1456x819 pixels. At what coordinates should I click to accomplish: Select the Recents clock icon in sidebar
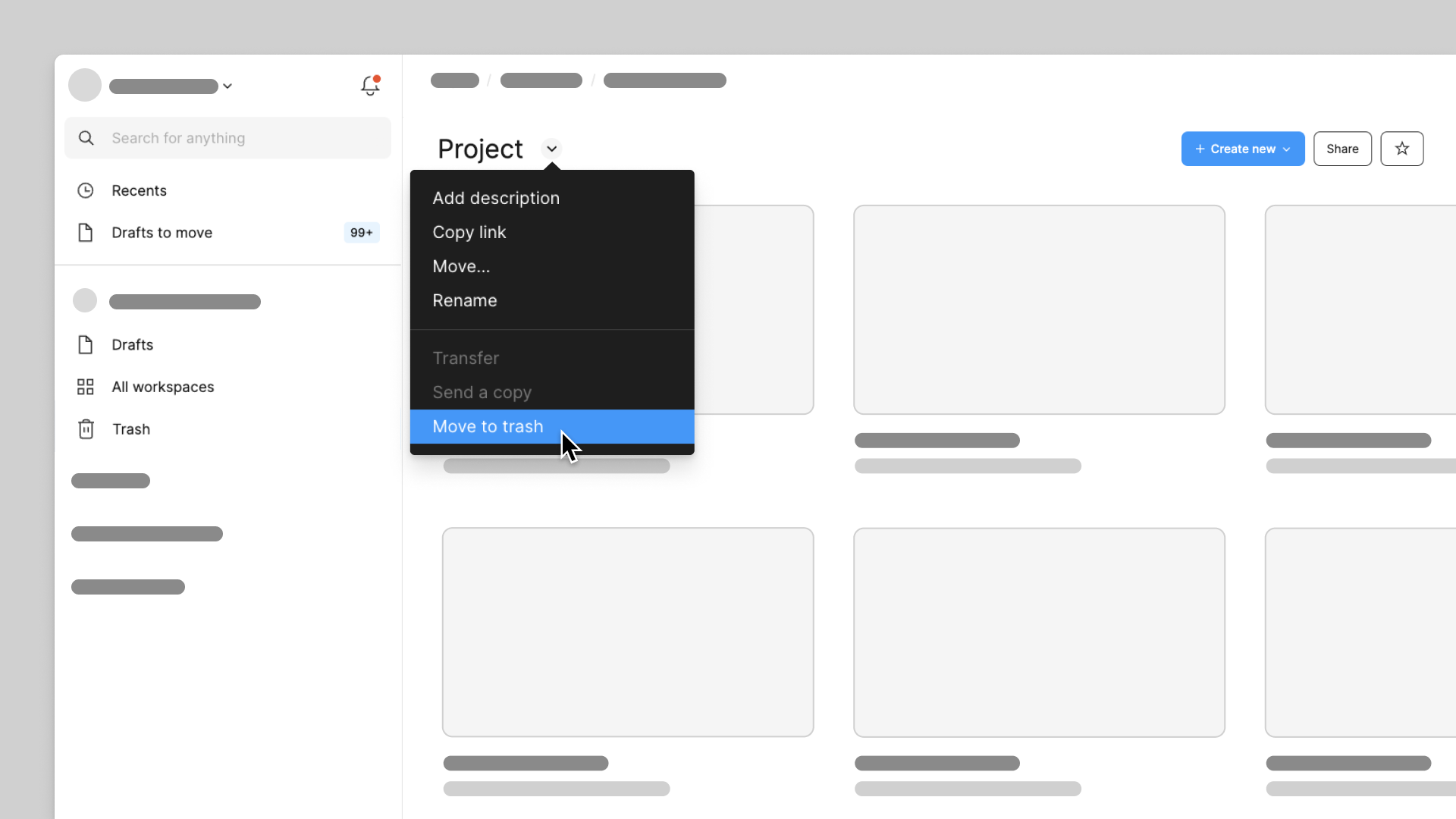point(85,190)
